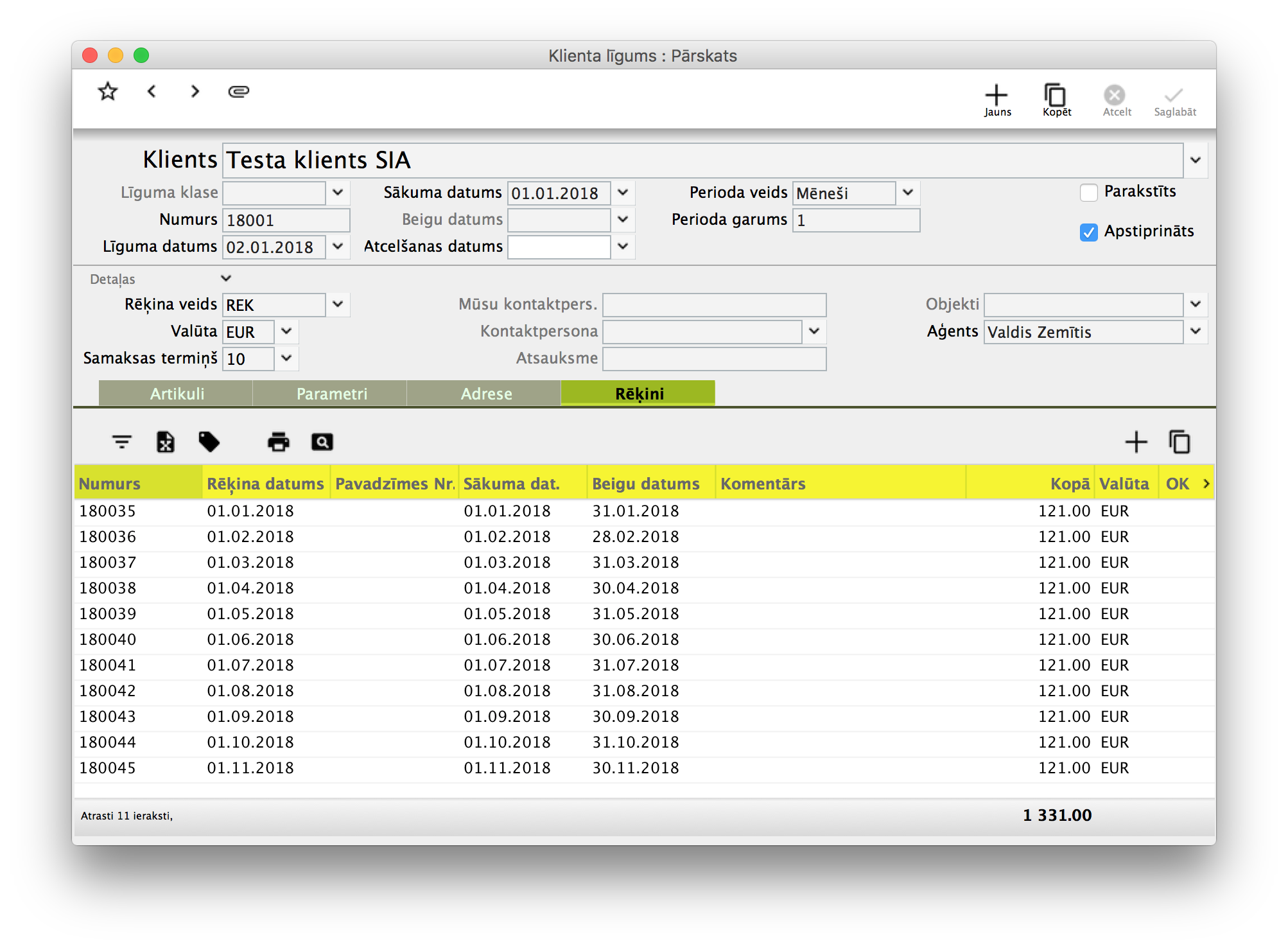Screen dimensions: 1288x948
Task: Open the Aģents dropdown list
Action: (1195, 331)
